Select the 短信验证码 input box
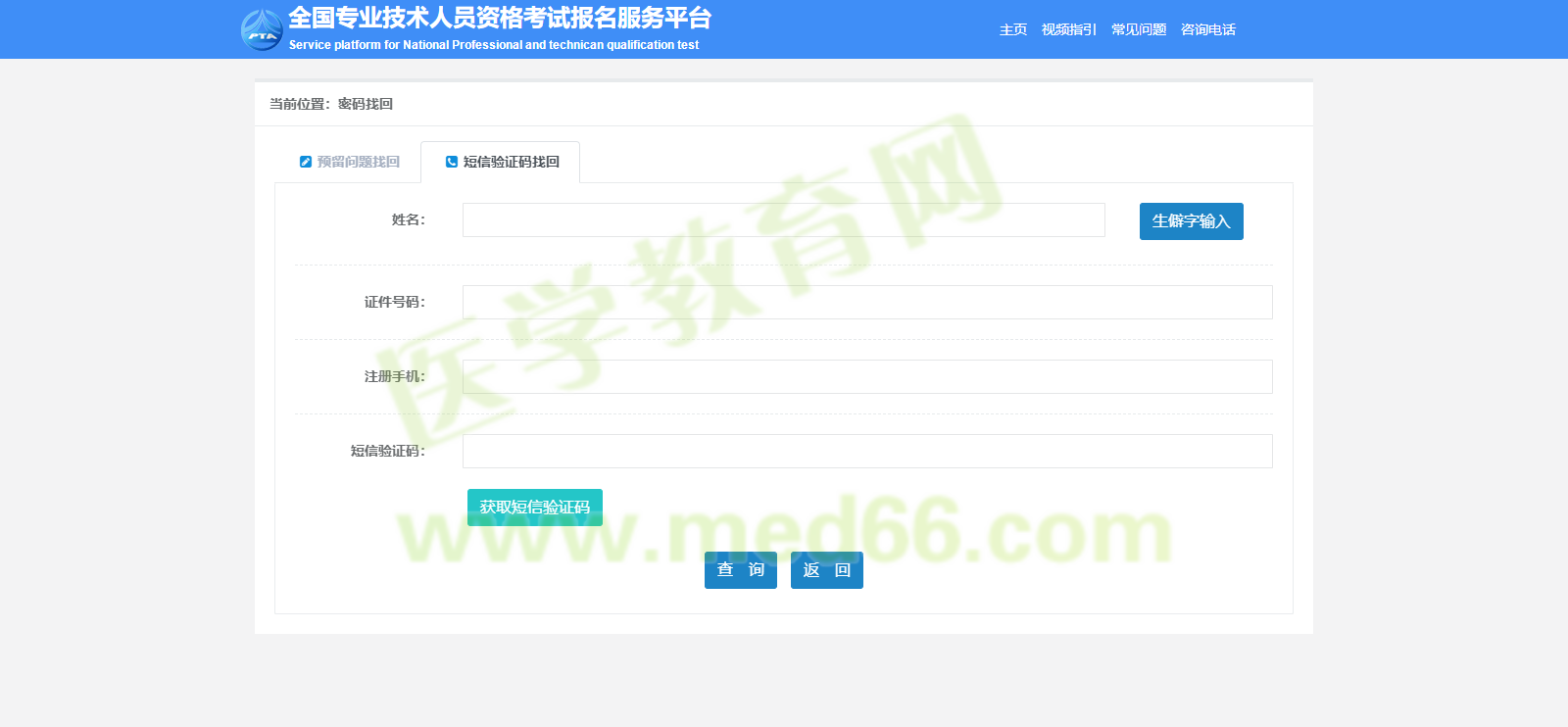1568x727 pixels. pyautogui.click(x=867, y=452)
